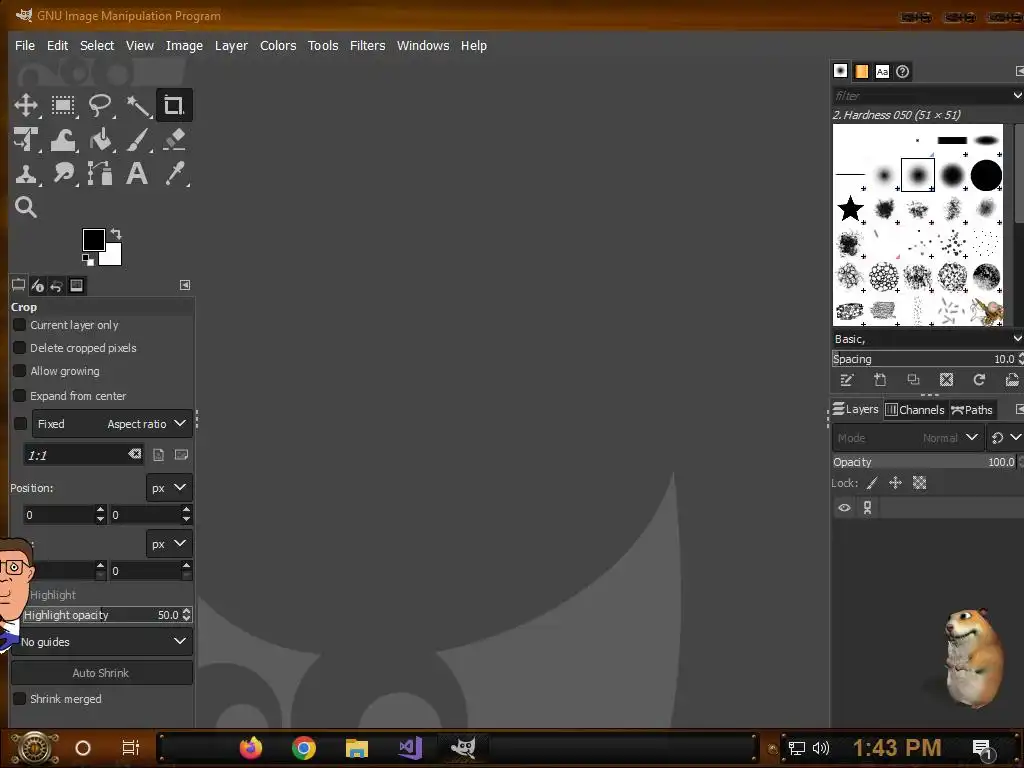The image size is (1024, 768).
Task: Open the Document History tab with question icon
Action: [x=903, y=71]
